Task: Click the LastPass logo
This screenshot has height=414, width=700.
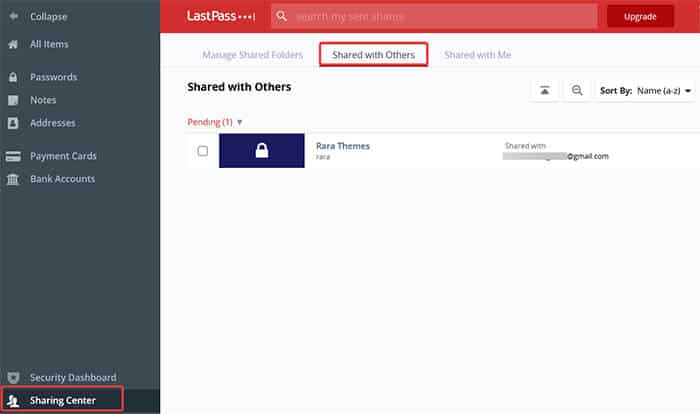Action: point(221,17)
